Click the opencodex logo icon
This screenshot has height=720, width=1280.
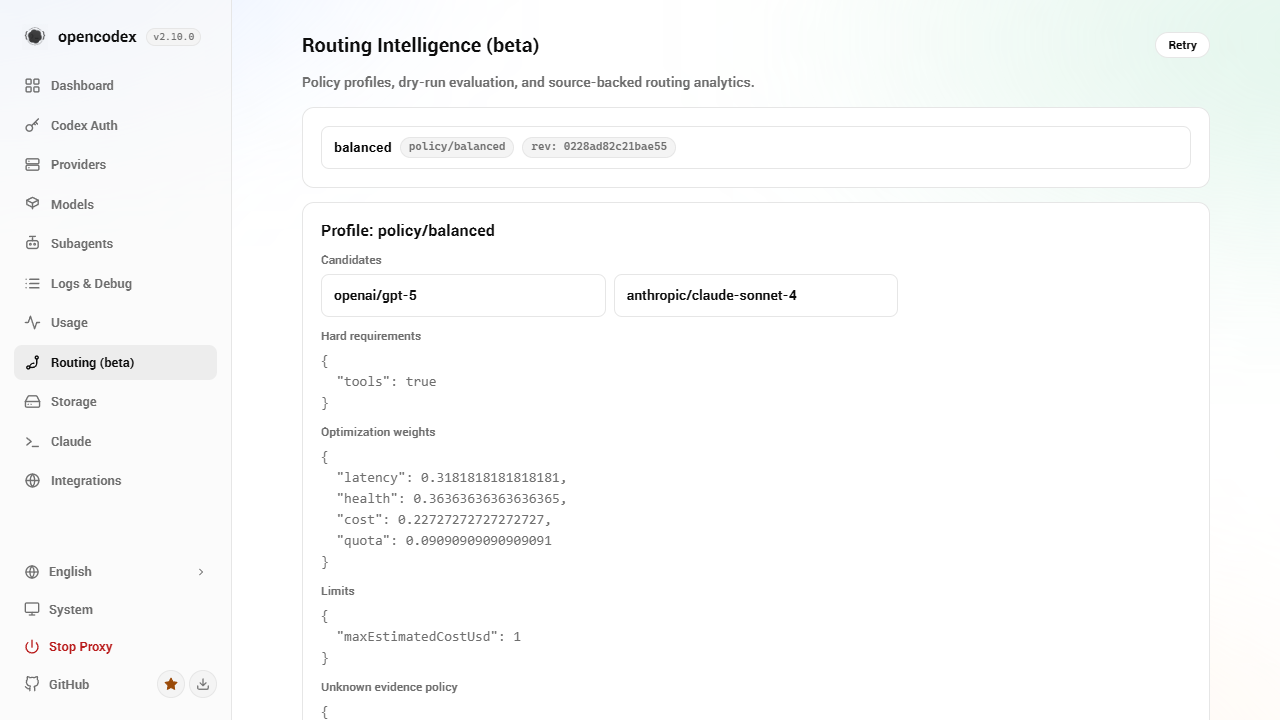[x=35, y=37]
